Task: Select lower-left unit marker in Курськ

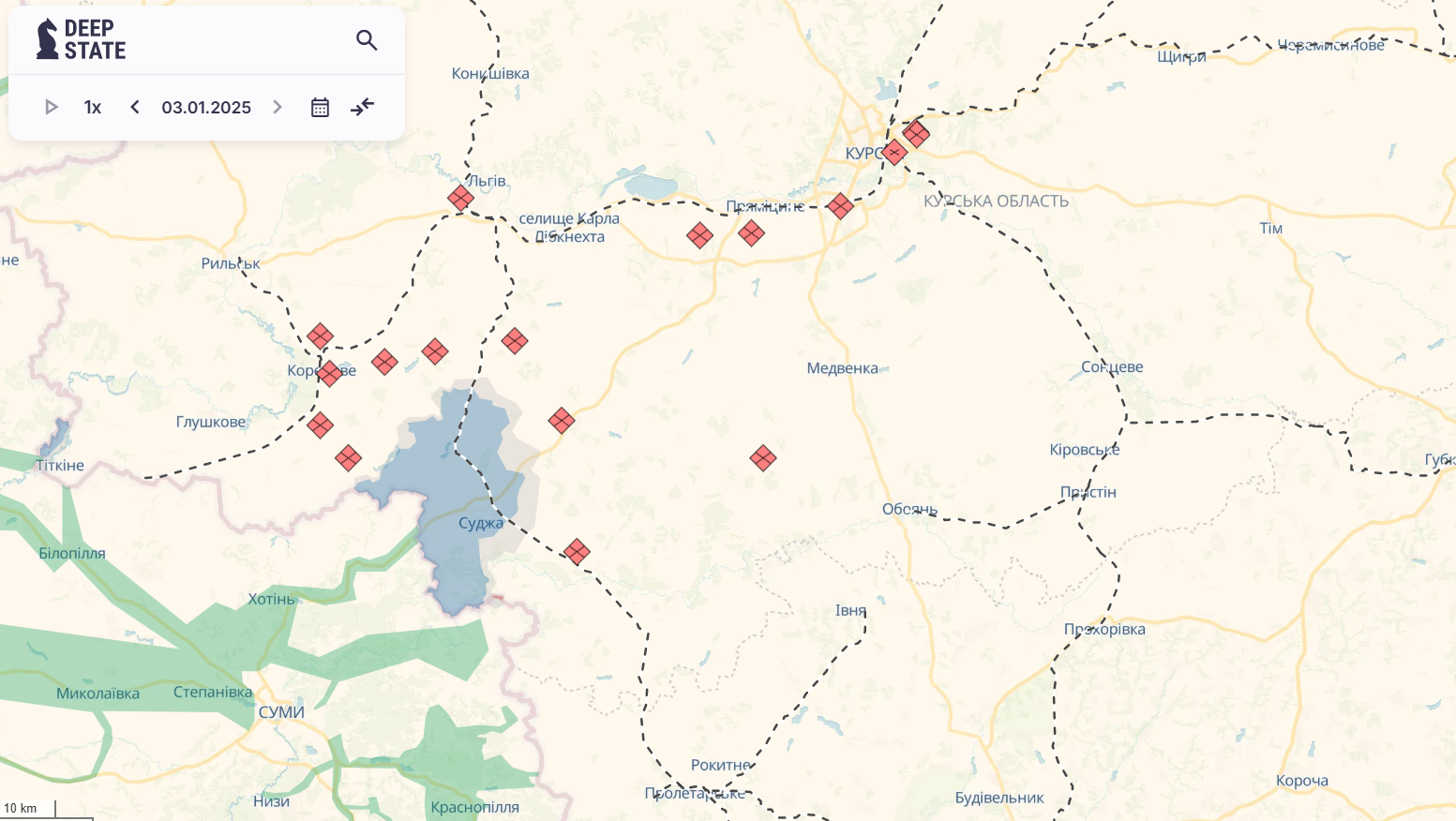Action: pos(894,152)
